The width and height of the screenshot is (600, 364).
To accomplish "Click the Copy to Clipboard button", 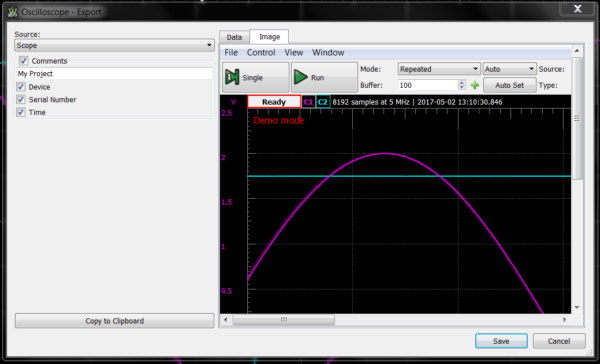I will 114,321.
